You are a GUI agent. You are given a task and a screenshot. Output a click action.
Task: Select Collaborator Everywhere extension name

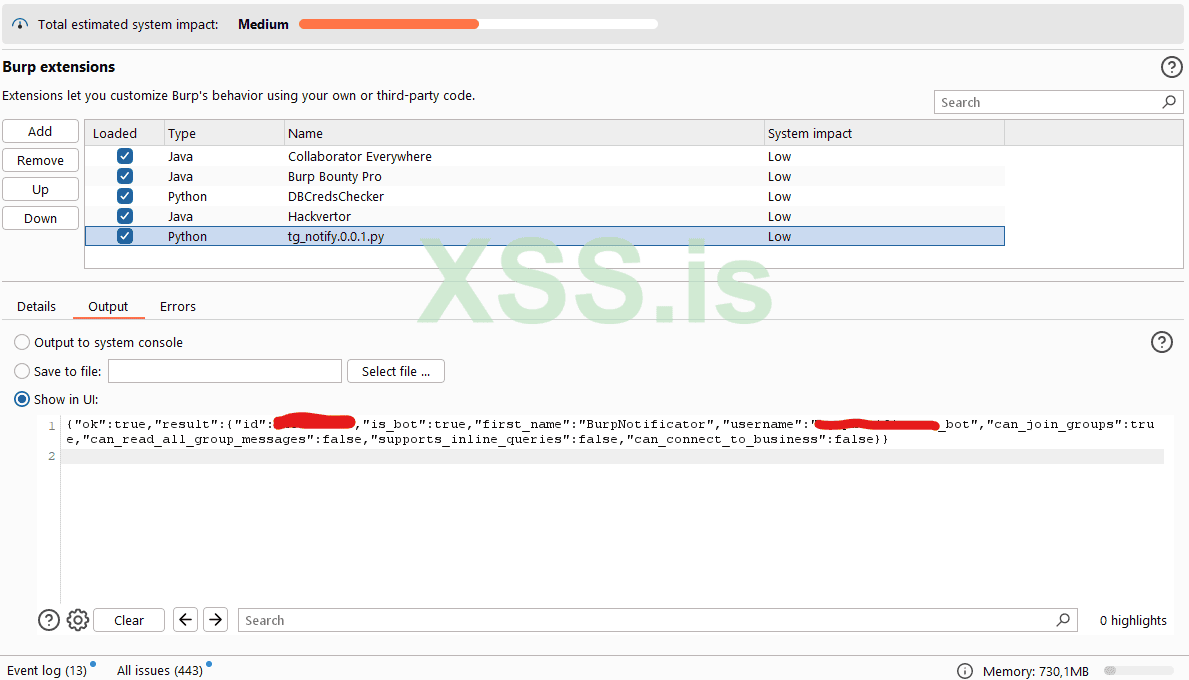pyautogui.click(x=359, y=156)
